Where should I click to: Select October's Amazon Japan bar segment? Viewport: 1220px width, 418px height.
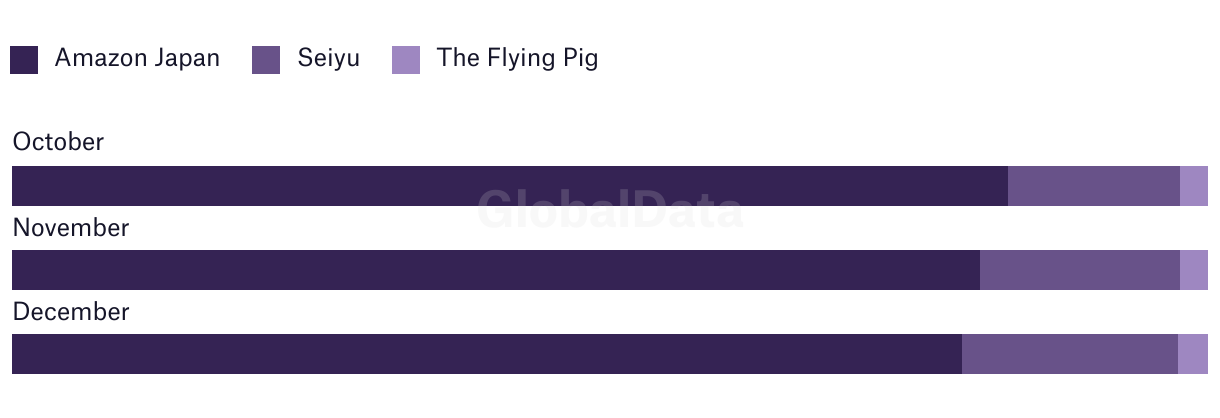(510, 186)
